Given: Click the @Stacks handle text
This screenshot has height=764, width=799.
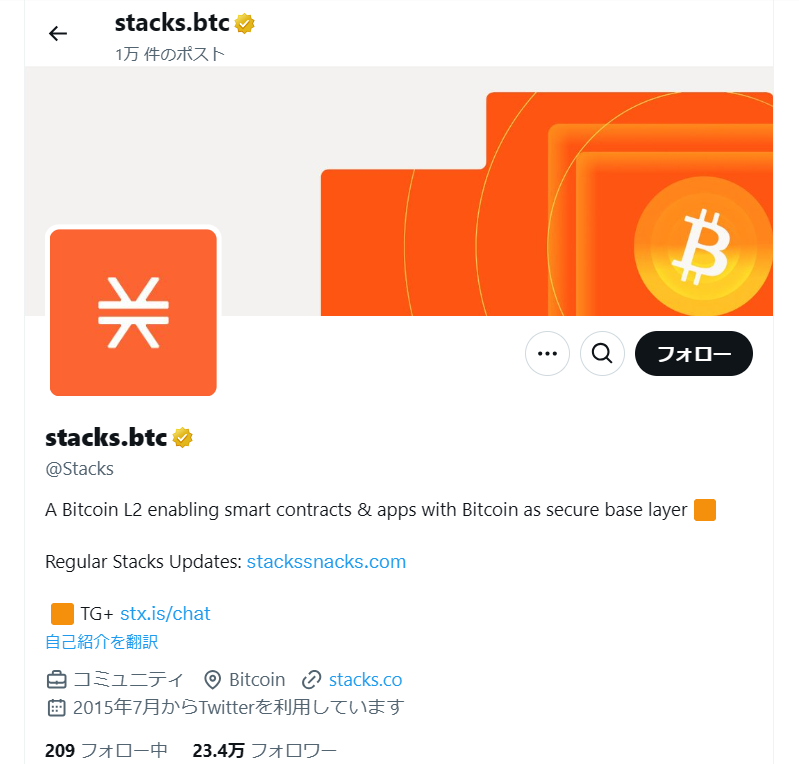Looking at the screenshot, I should (x=79, y=469).
